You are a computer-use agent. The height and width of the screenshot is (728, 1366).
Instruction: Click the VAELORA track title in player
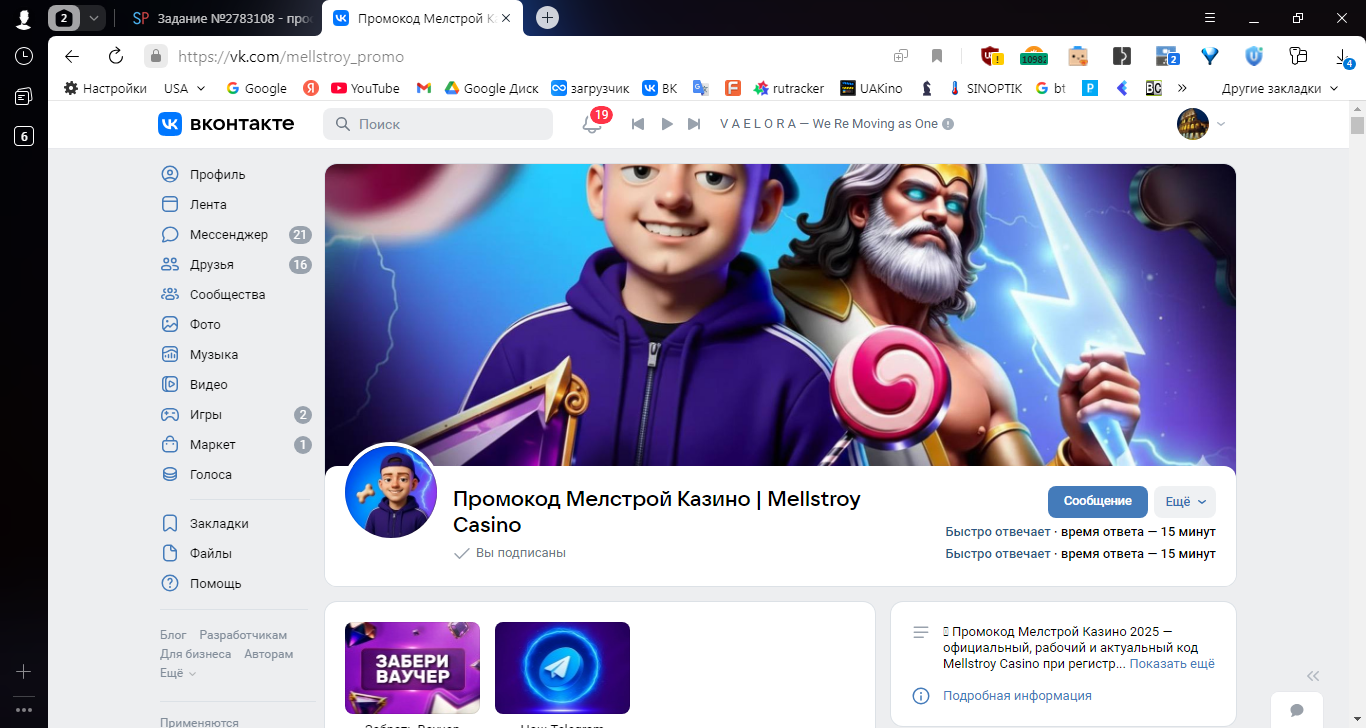tap(829, 124)
